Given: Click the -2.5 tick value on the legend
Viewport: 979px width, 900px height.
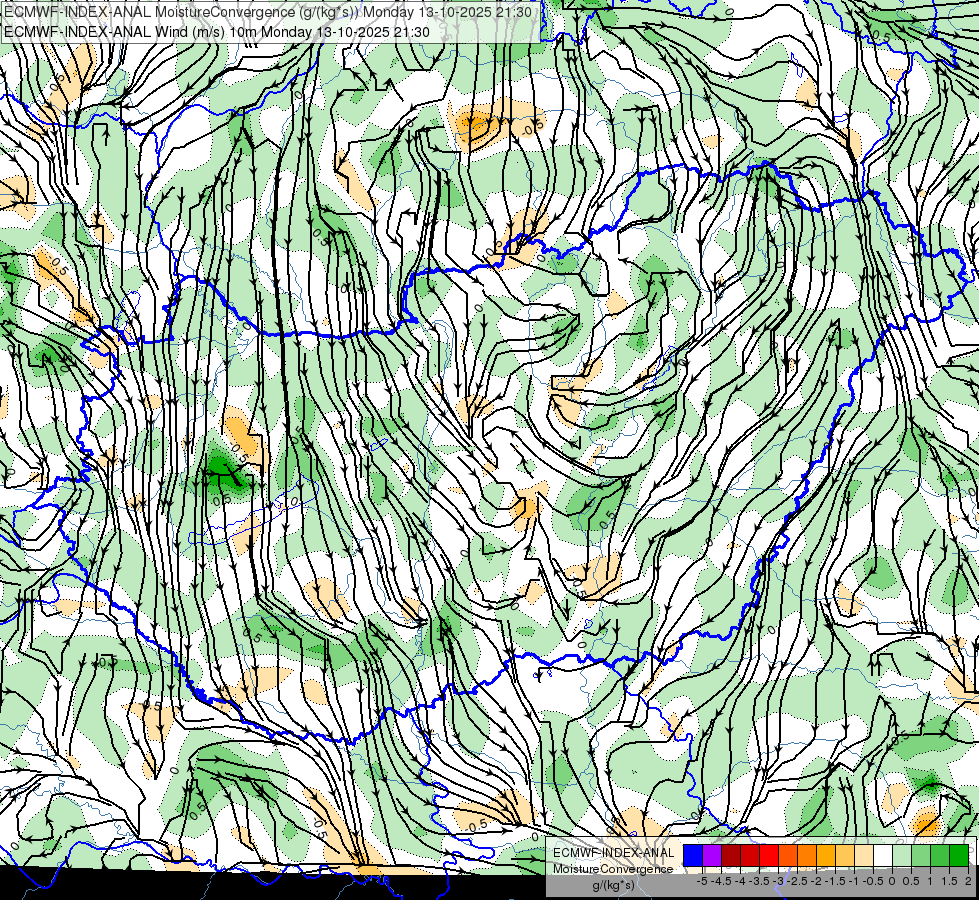Looking at the screenshot, I should tap(797, 881).
